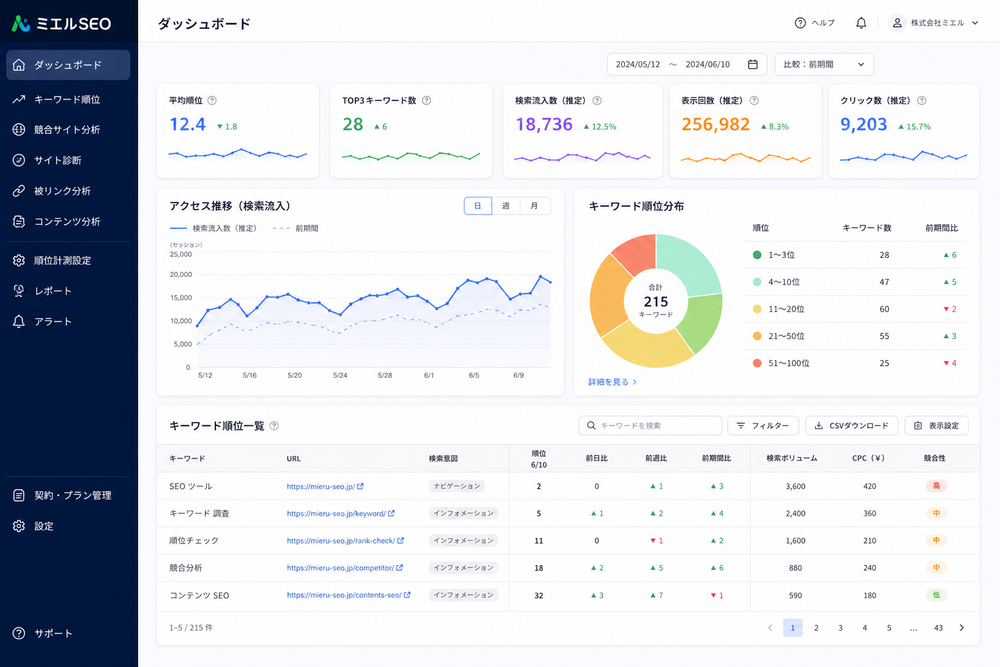Click help icon beside 表示回数（推定）
This screenshot has width=1000, height=667.
pyautogui.click(x=754, y=100)
